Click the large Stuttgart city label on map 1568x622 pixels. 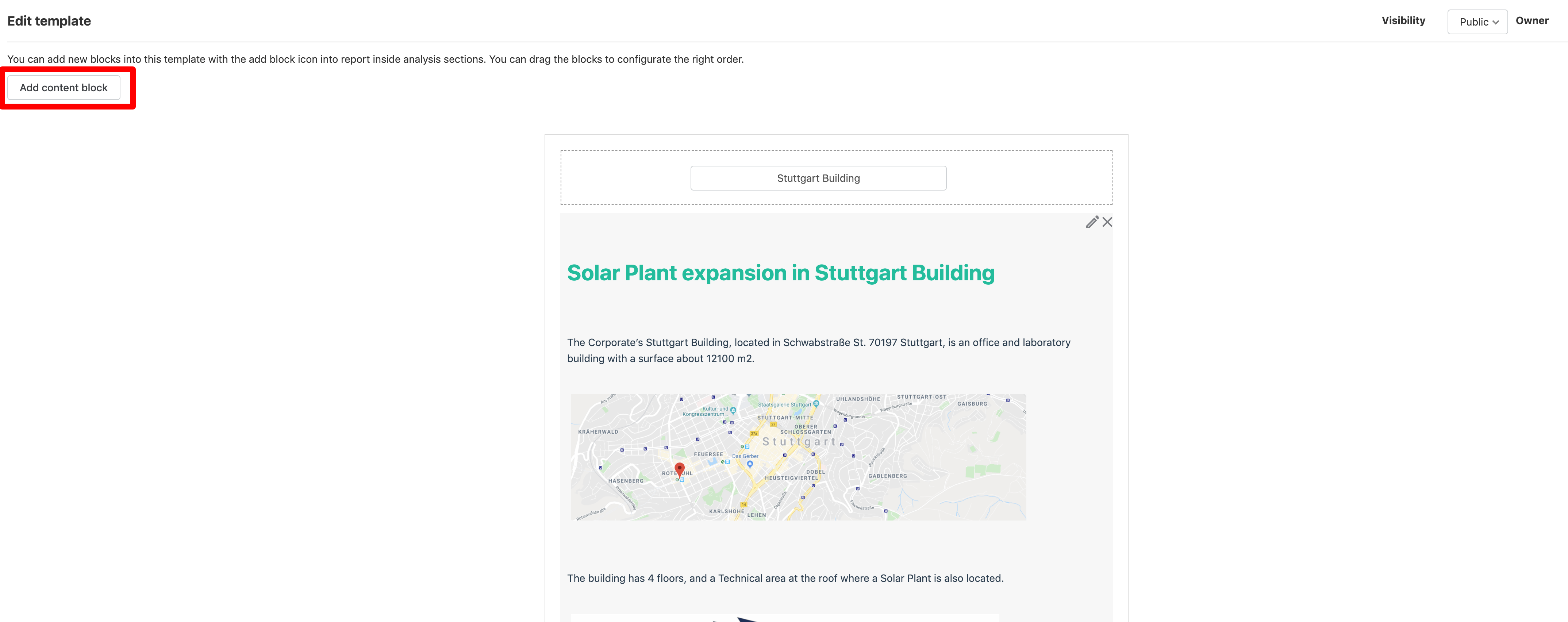(x=799, y=442)
